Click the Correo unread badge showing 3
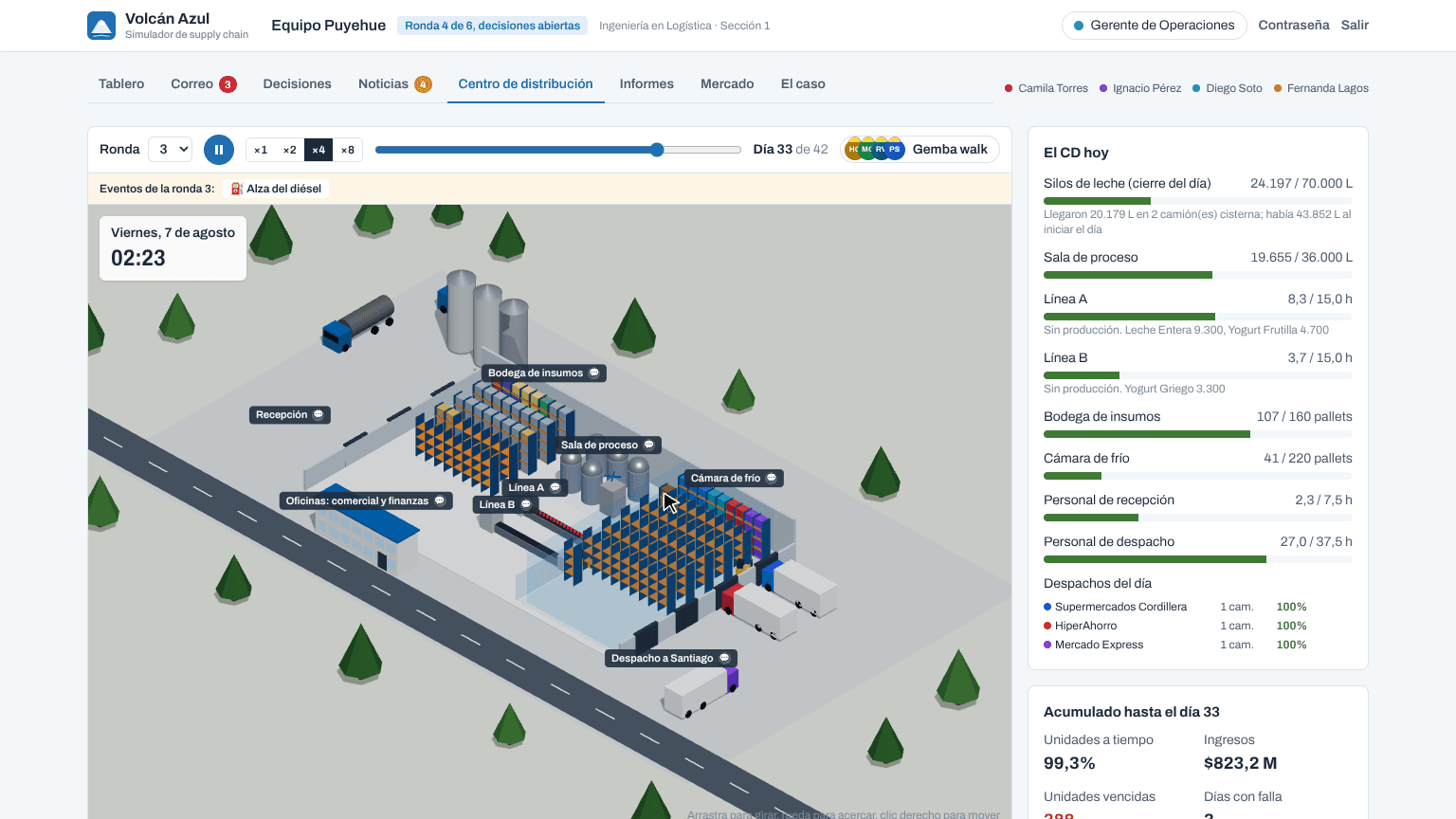The height and width of the screenshot is (819, 1456). (227, 84)
